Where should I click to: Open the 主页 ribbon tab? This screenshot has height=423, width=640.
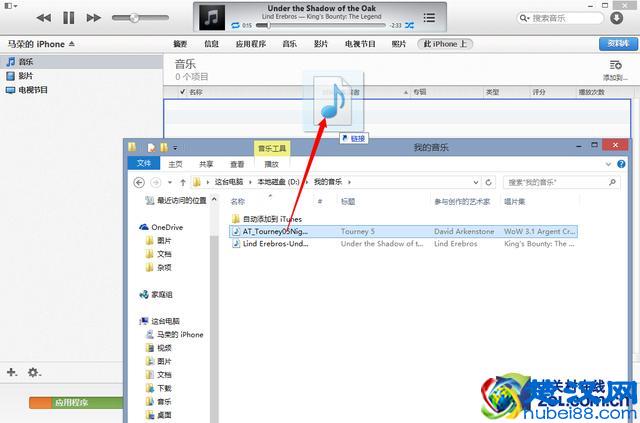175,164
